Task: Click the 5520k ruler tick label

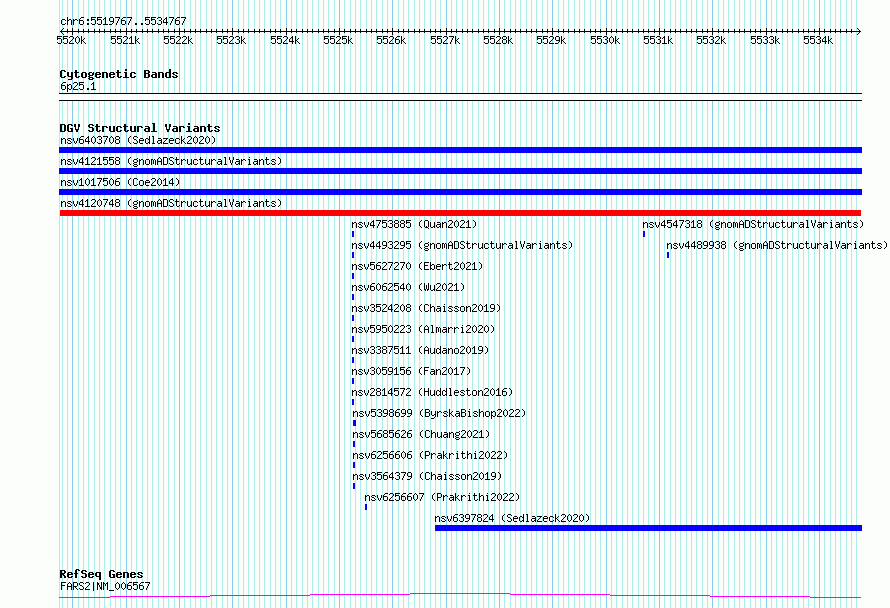Action: [72, 40]
